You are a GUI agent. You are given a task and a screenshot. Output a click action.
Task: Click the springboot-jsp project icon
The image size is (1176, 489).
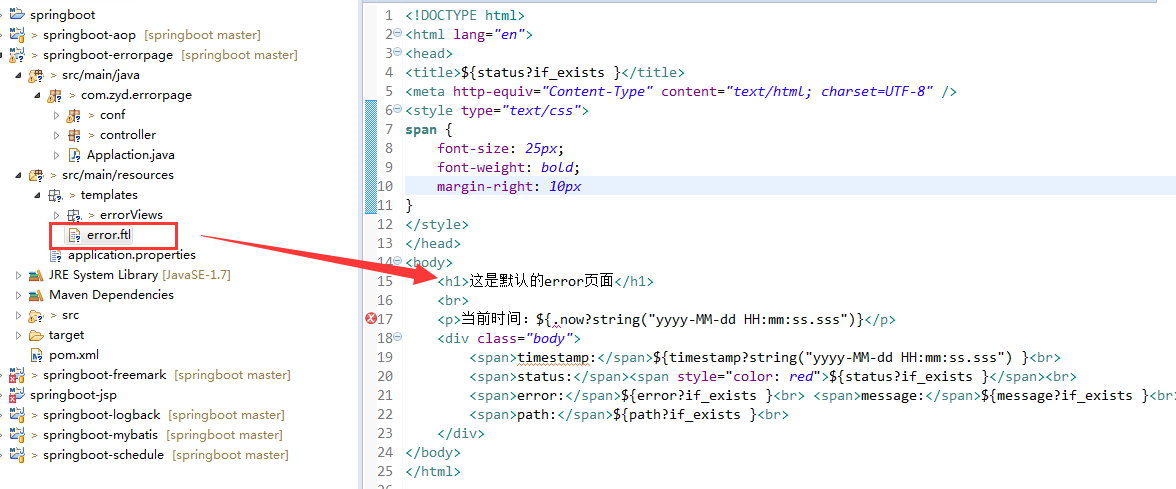click(x=16, y=394)
